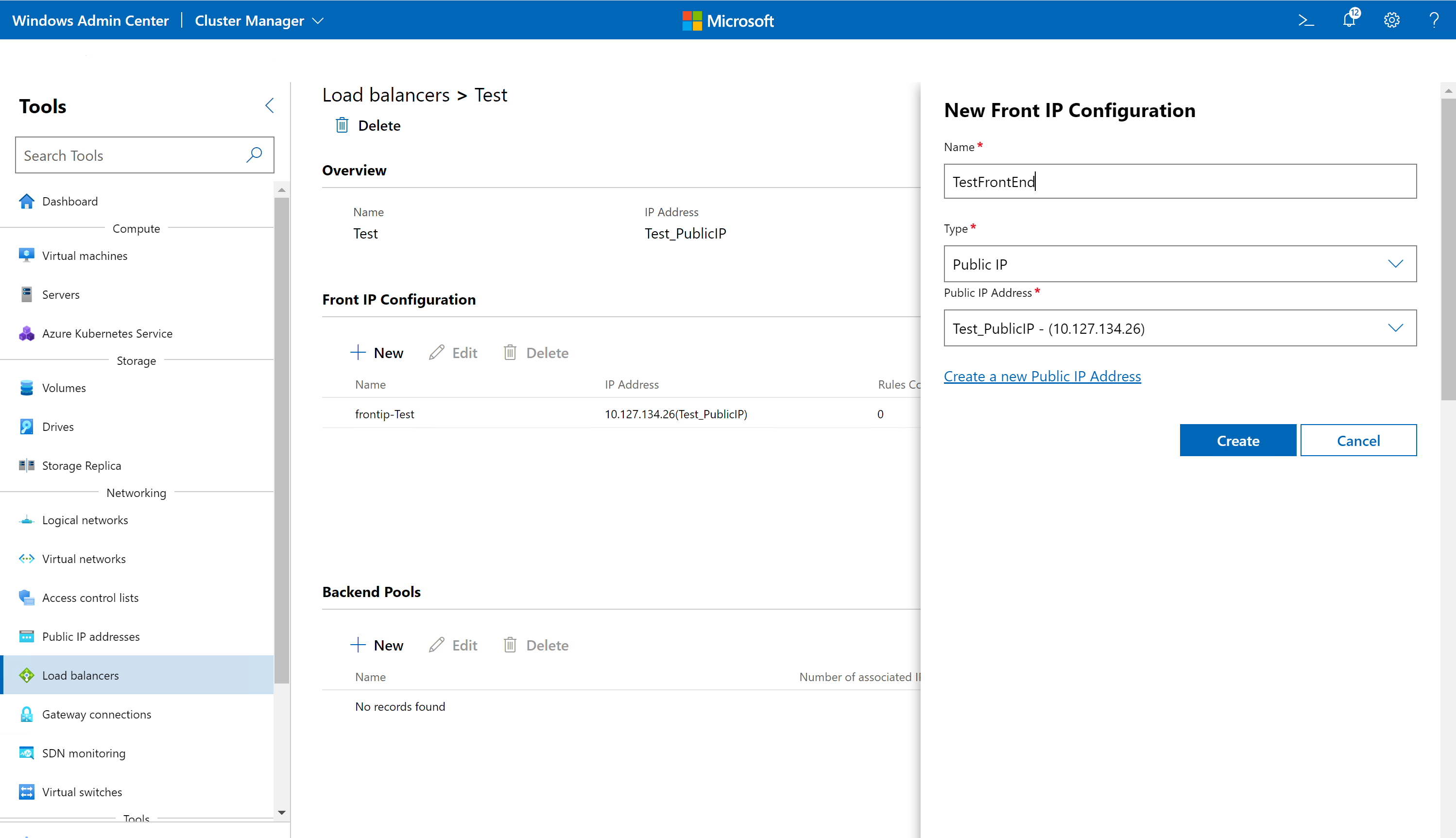1456x838 pixels.
Task: Open SDN monitoring tool
Action: click(84, 753)
